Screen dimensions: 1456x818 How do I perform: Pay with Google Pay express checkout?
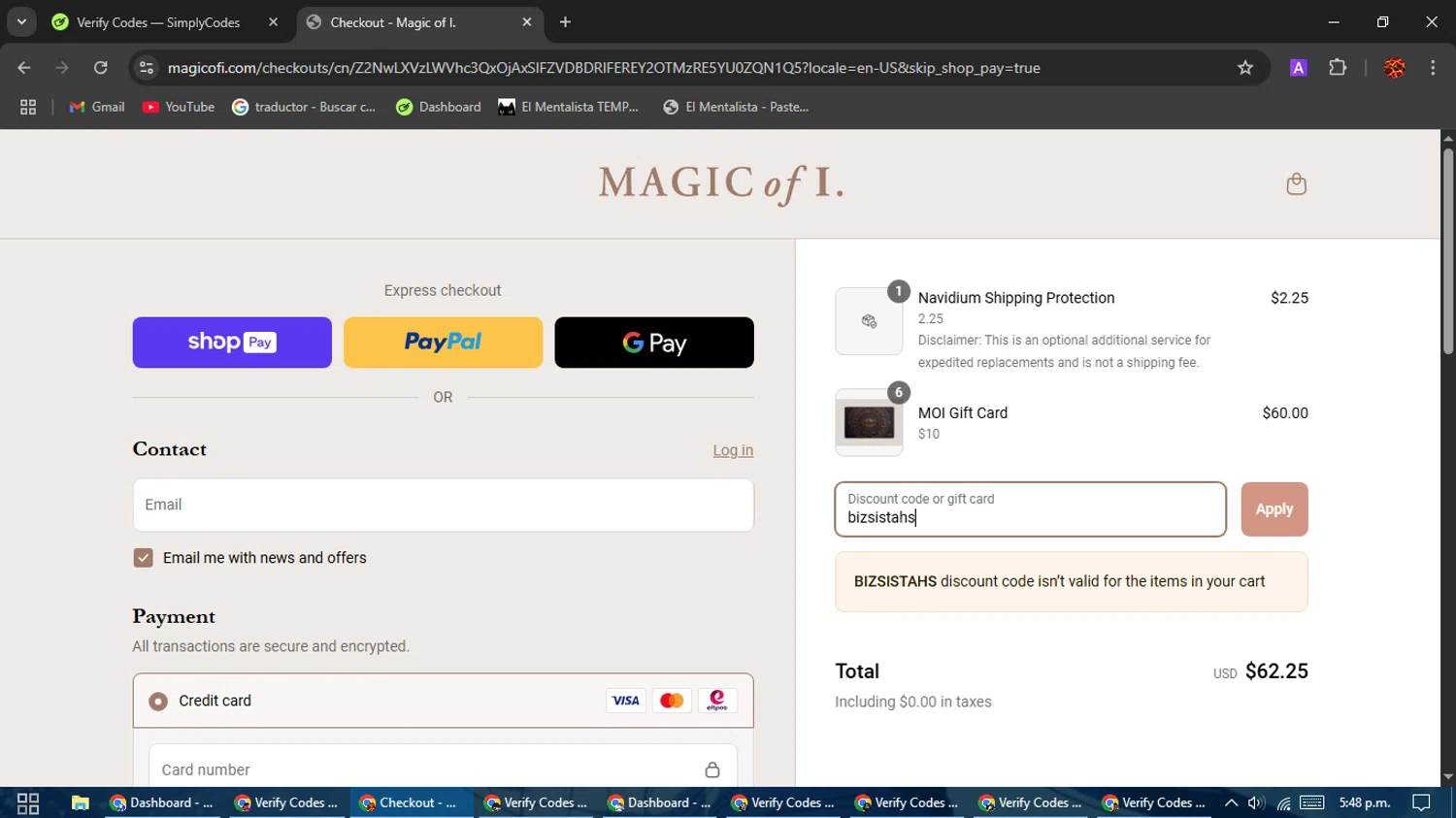[654, 343]
